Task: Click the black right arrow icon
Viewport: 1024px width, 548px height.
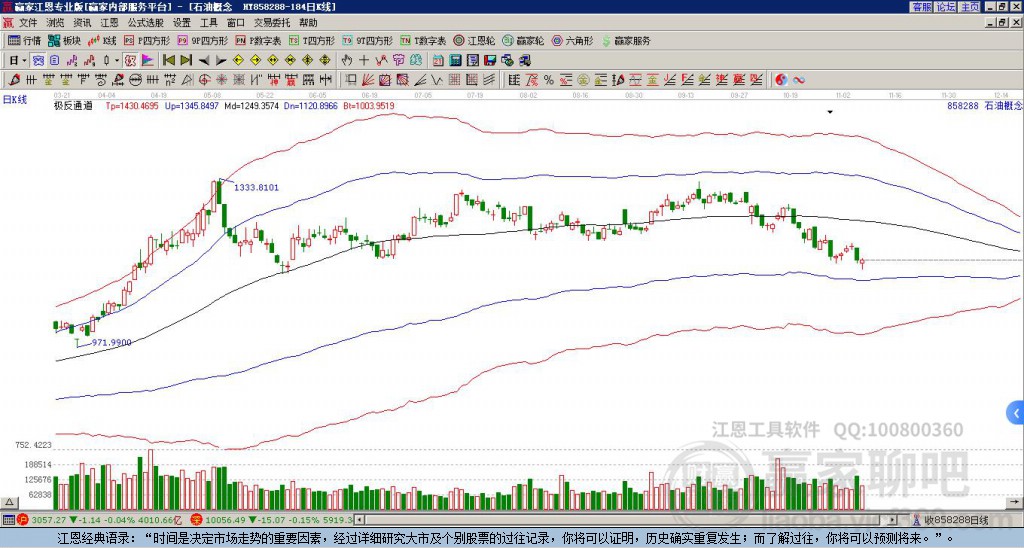Action: coord(221,61)
